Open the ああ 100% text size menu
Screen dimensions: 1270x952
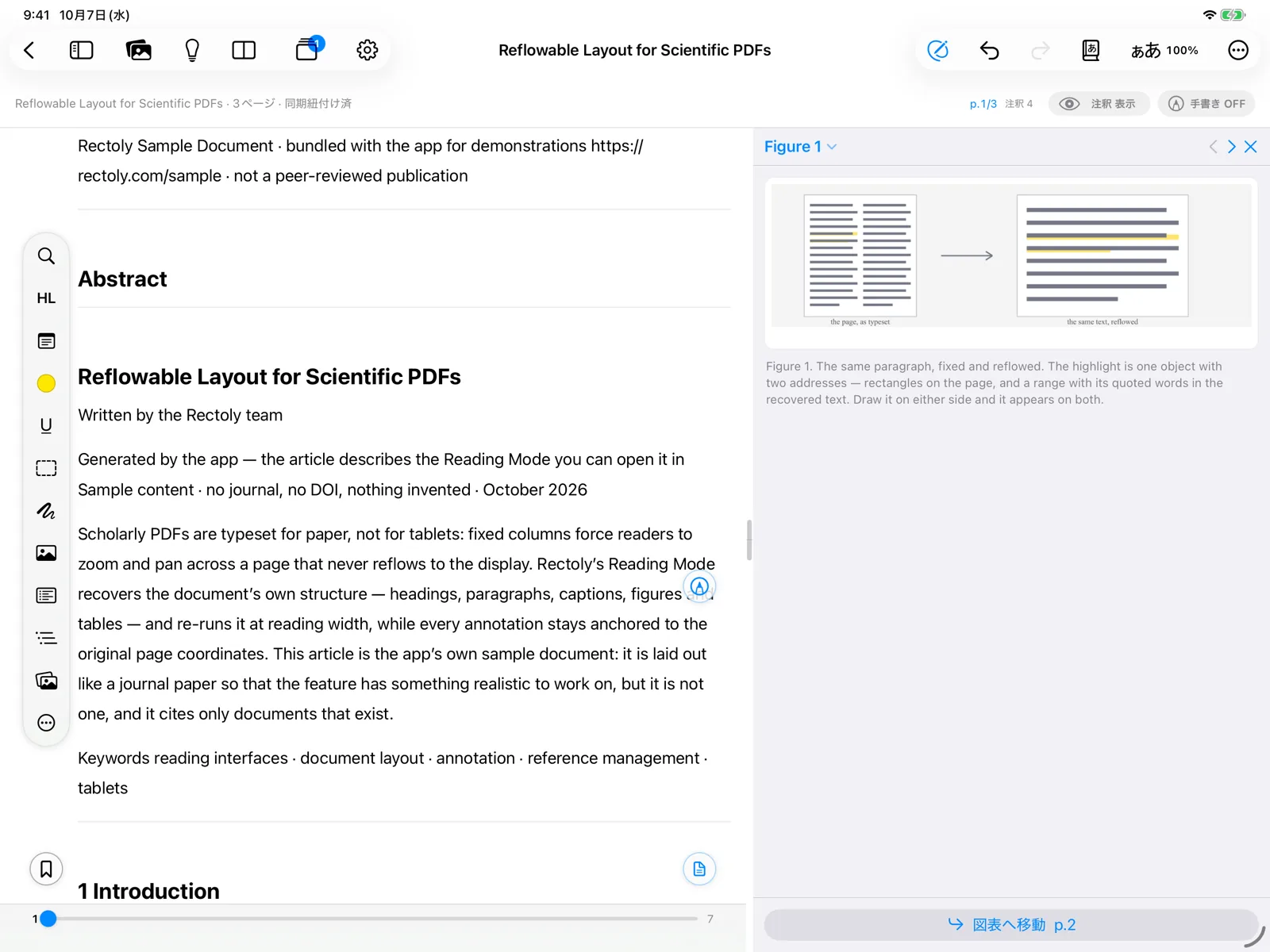click(x=1164, y=51)
